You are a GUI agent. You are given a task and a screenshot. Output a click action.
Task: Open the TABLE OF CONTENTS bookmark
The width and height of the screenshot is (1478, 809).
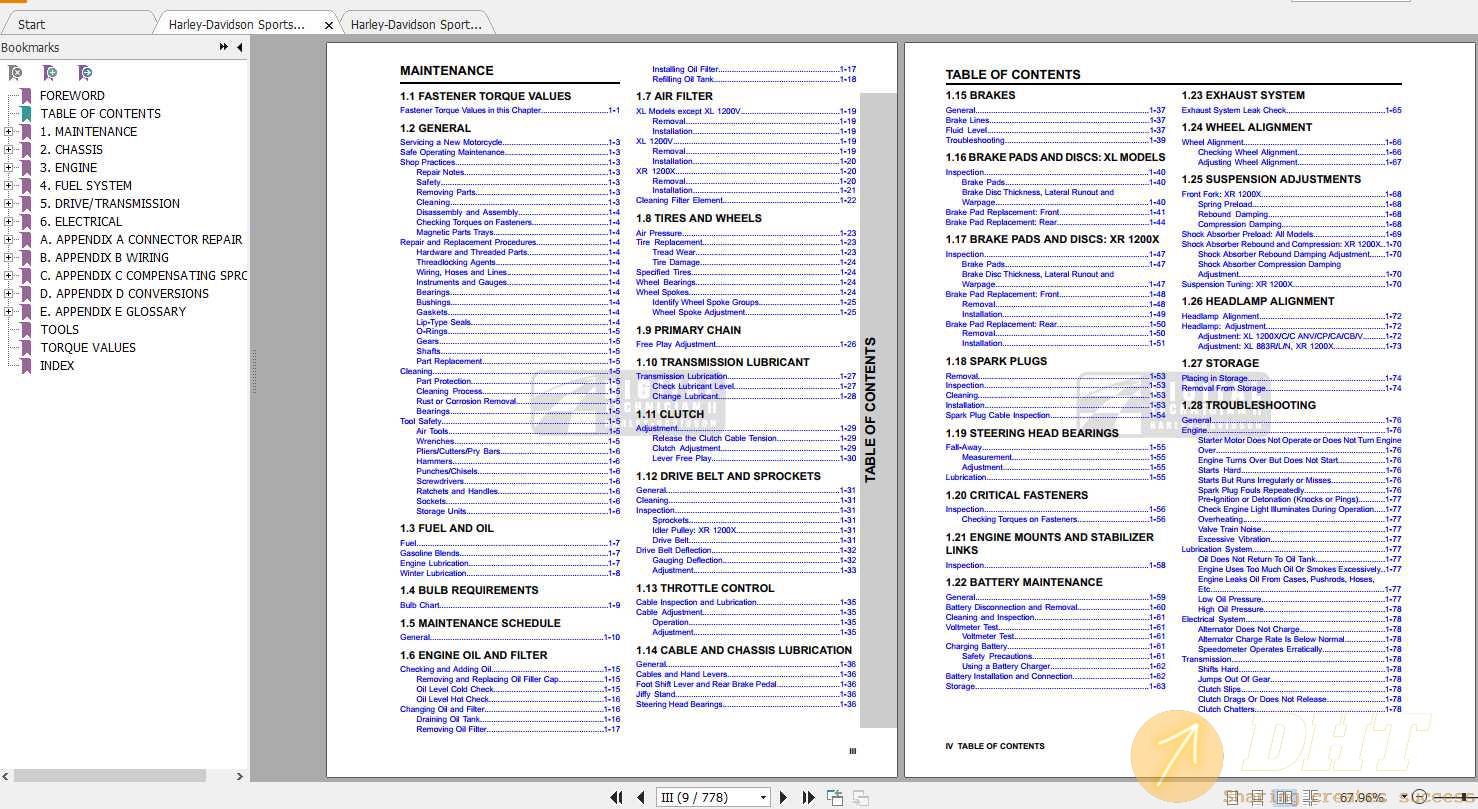click(x=100, y=114)
